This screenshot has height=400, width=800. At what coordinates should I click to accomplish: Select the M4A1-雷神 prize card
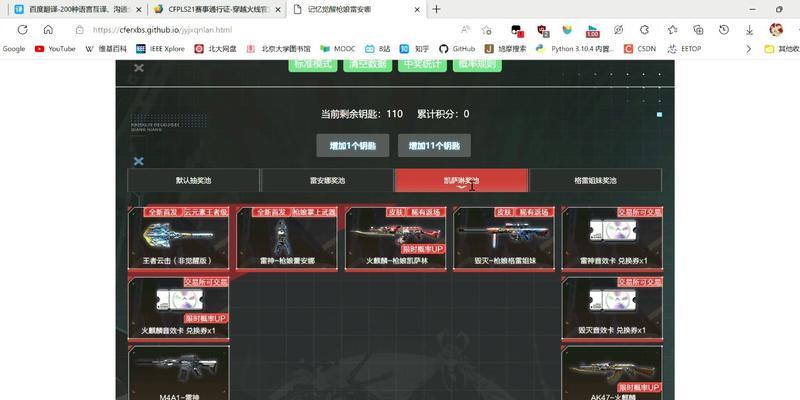(178, 373)
